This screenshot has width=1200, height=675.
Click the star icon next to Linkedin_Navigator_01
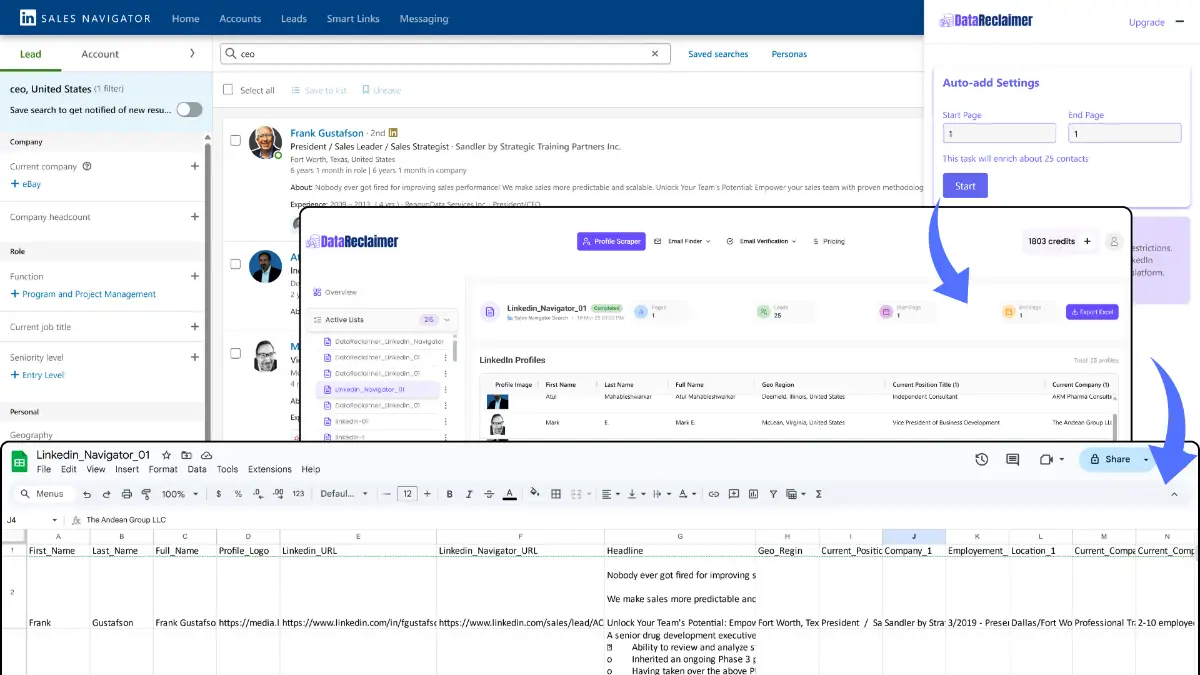(167, 455)
